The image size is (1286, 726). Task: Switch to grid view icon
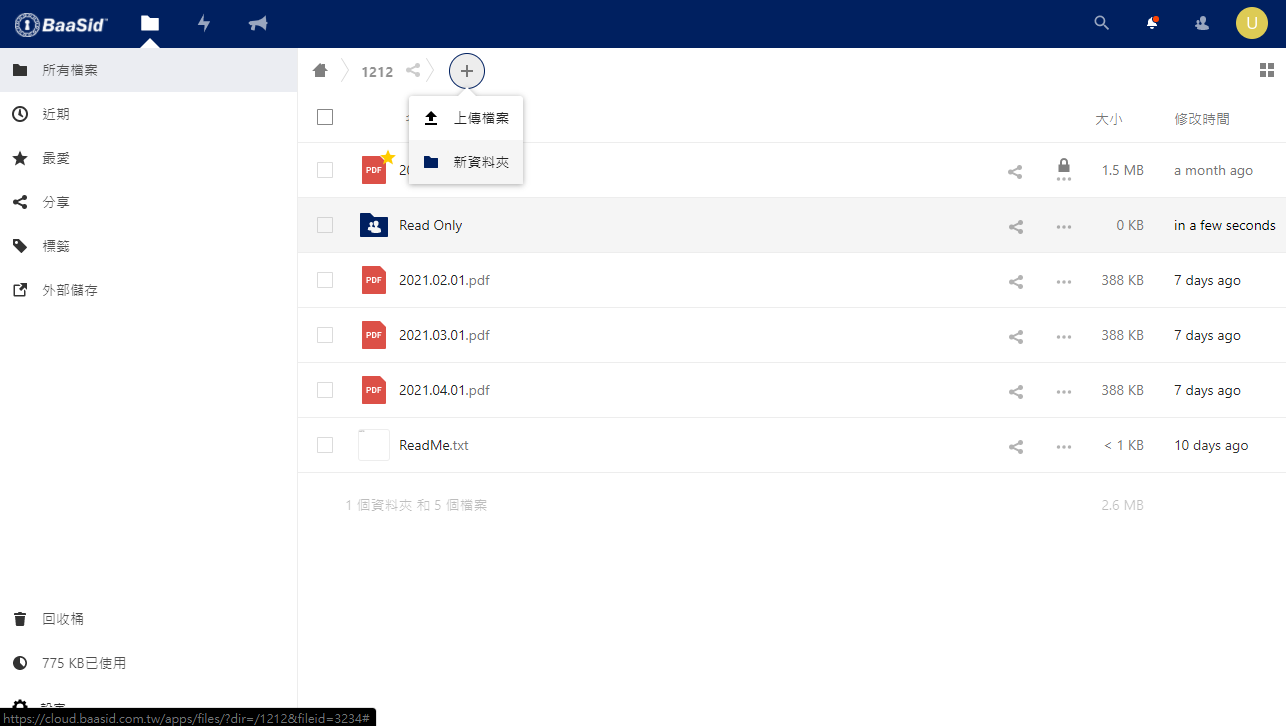point(1267,70)
